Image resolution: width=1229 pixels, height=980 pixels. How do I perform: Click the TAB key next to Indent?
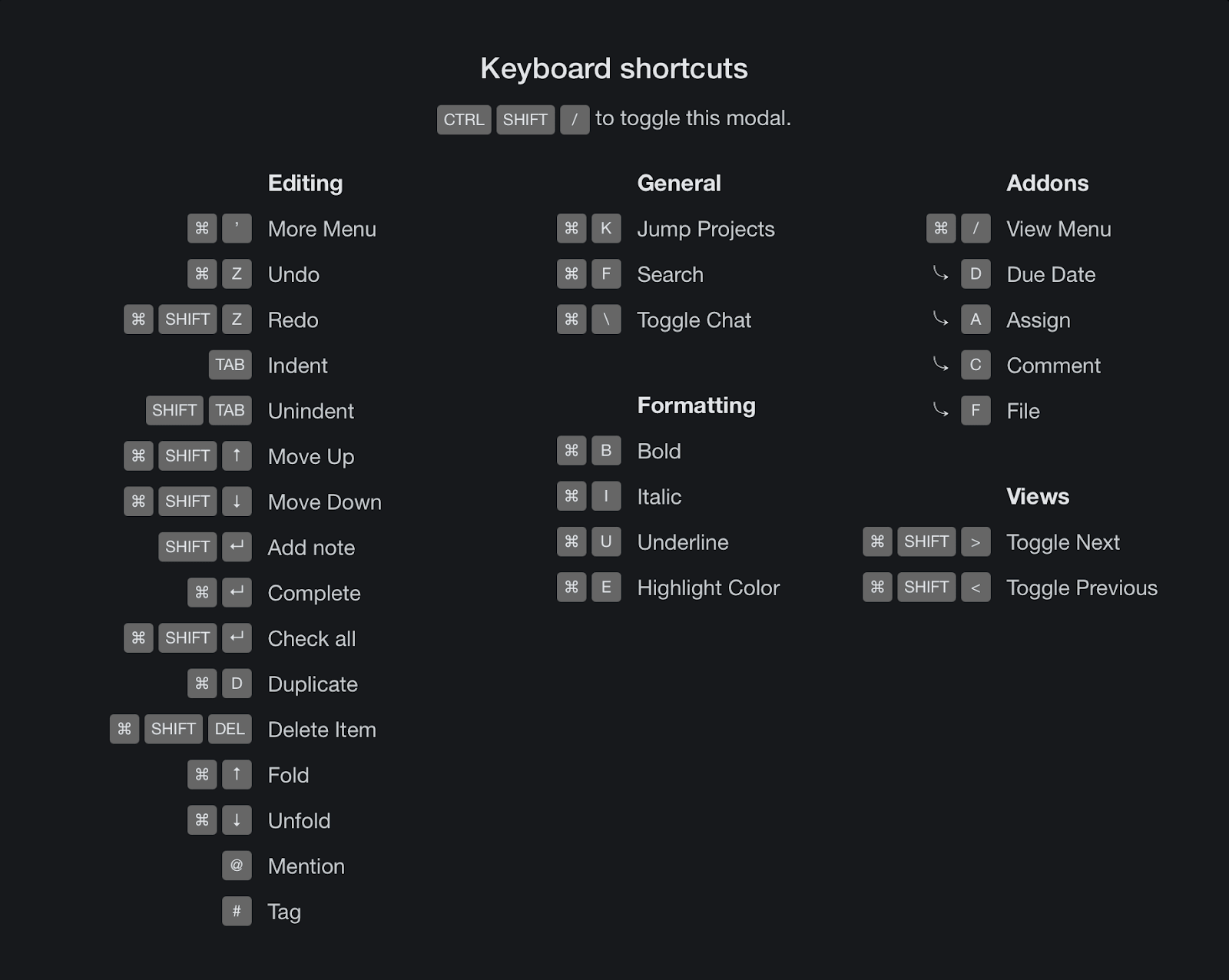point(230,365)
